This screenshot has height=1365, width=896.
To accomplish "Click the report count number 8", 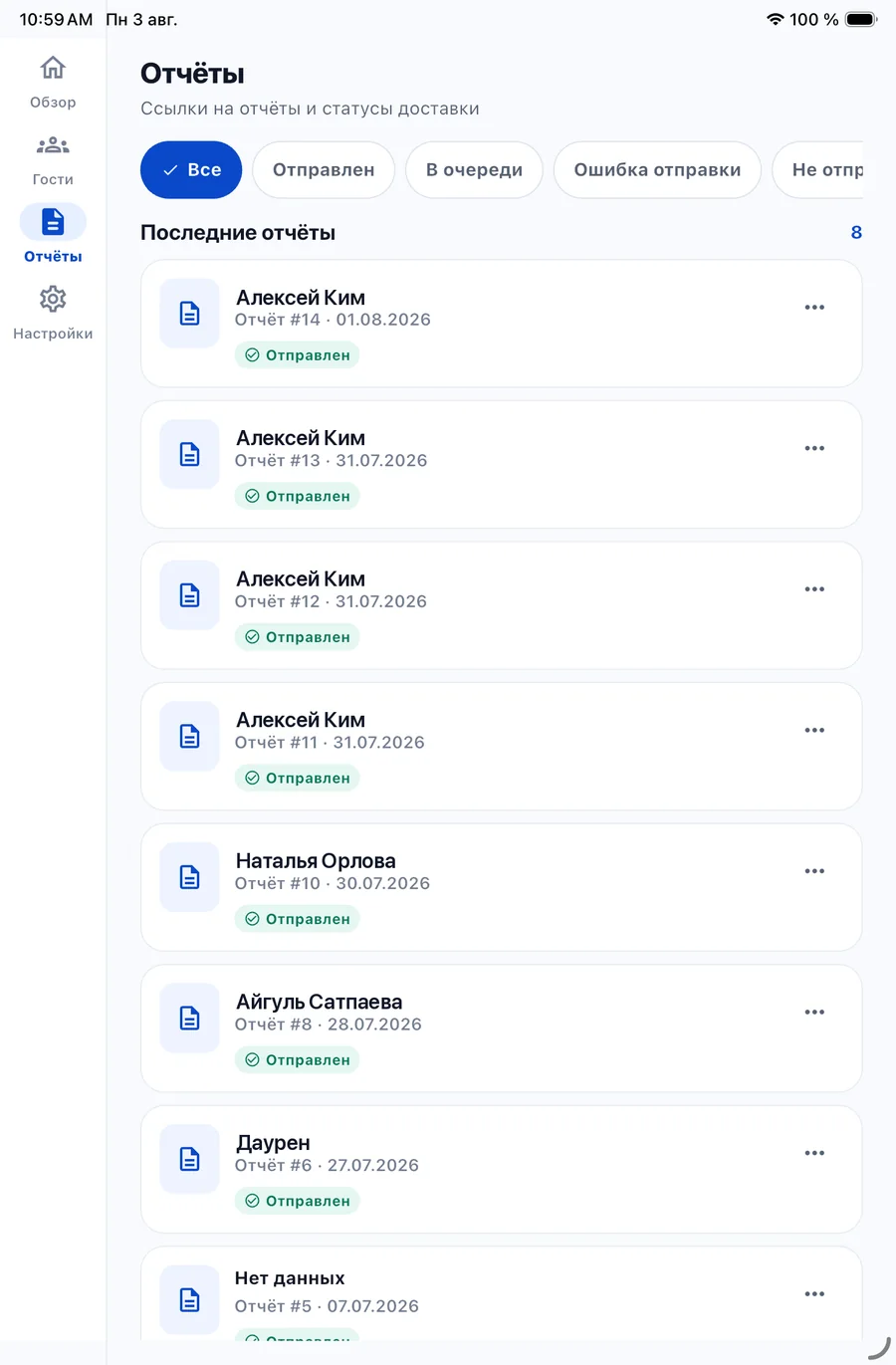I will [856, 232].
